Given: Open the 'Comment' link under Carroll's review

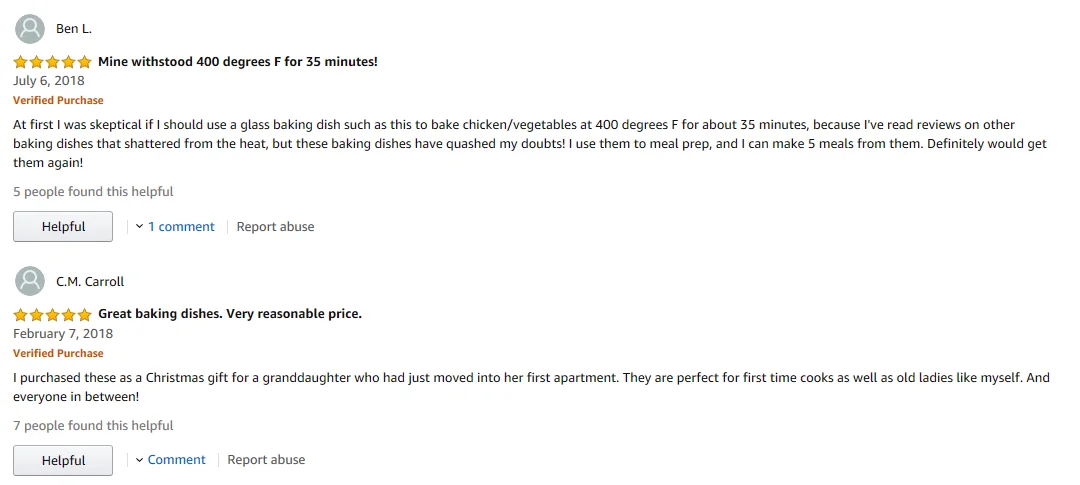Looking at the screenshot, I should [x=176, y=460].
